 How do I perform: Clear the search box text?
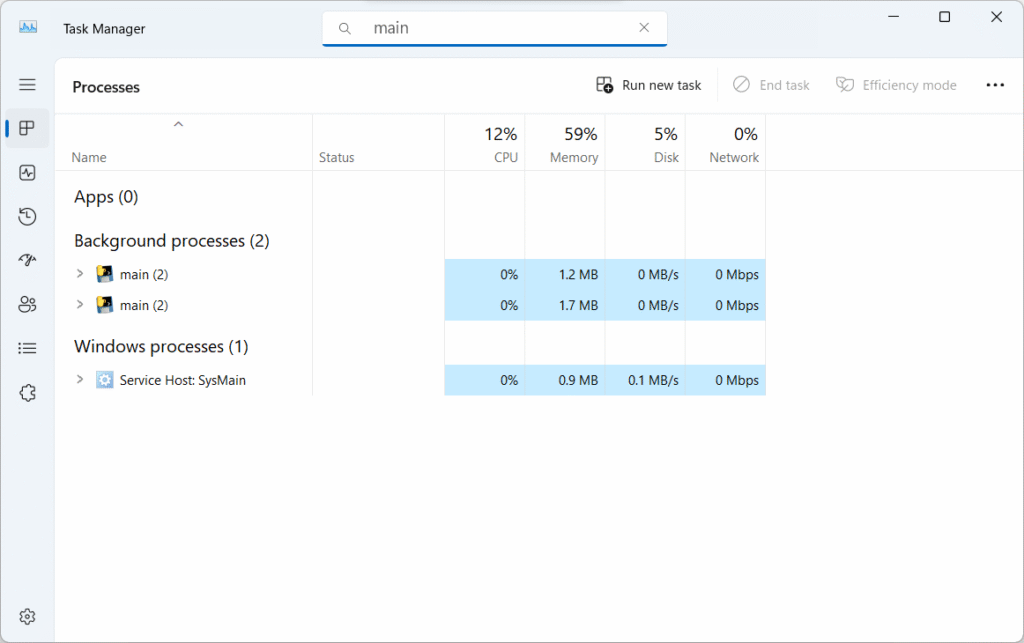[644, 28]
